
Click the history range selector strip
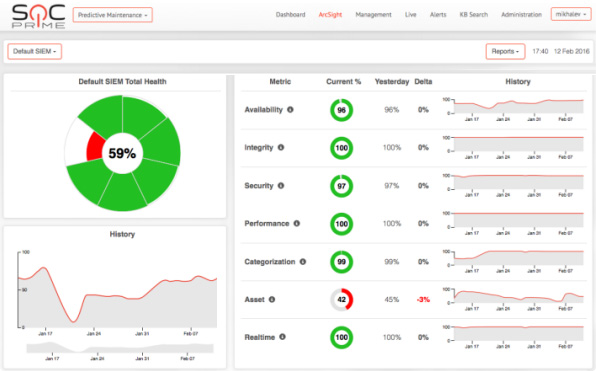(120, 347)
